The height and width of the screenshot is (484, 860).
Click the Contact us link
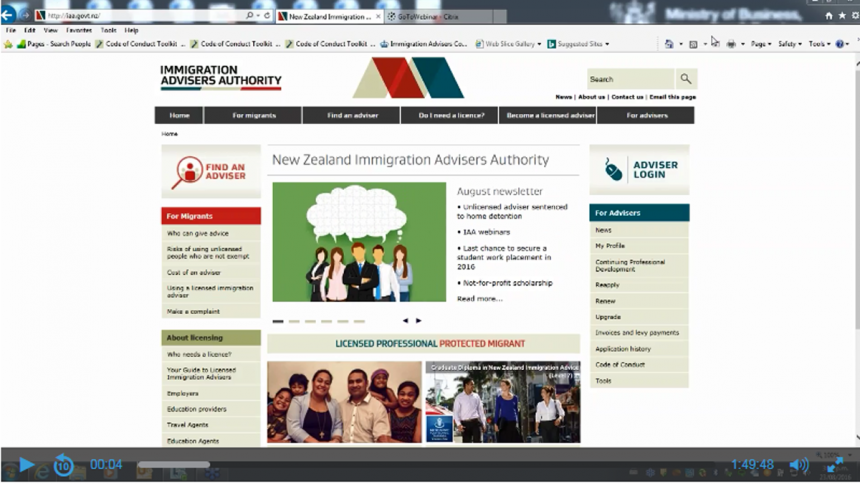[627, 97]
